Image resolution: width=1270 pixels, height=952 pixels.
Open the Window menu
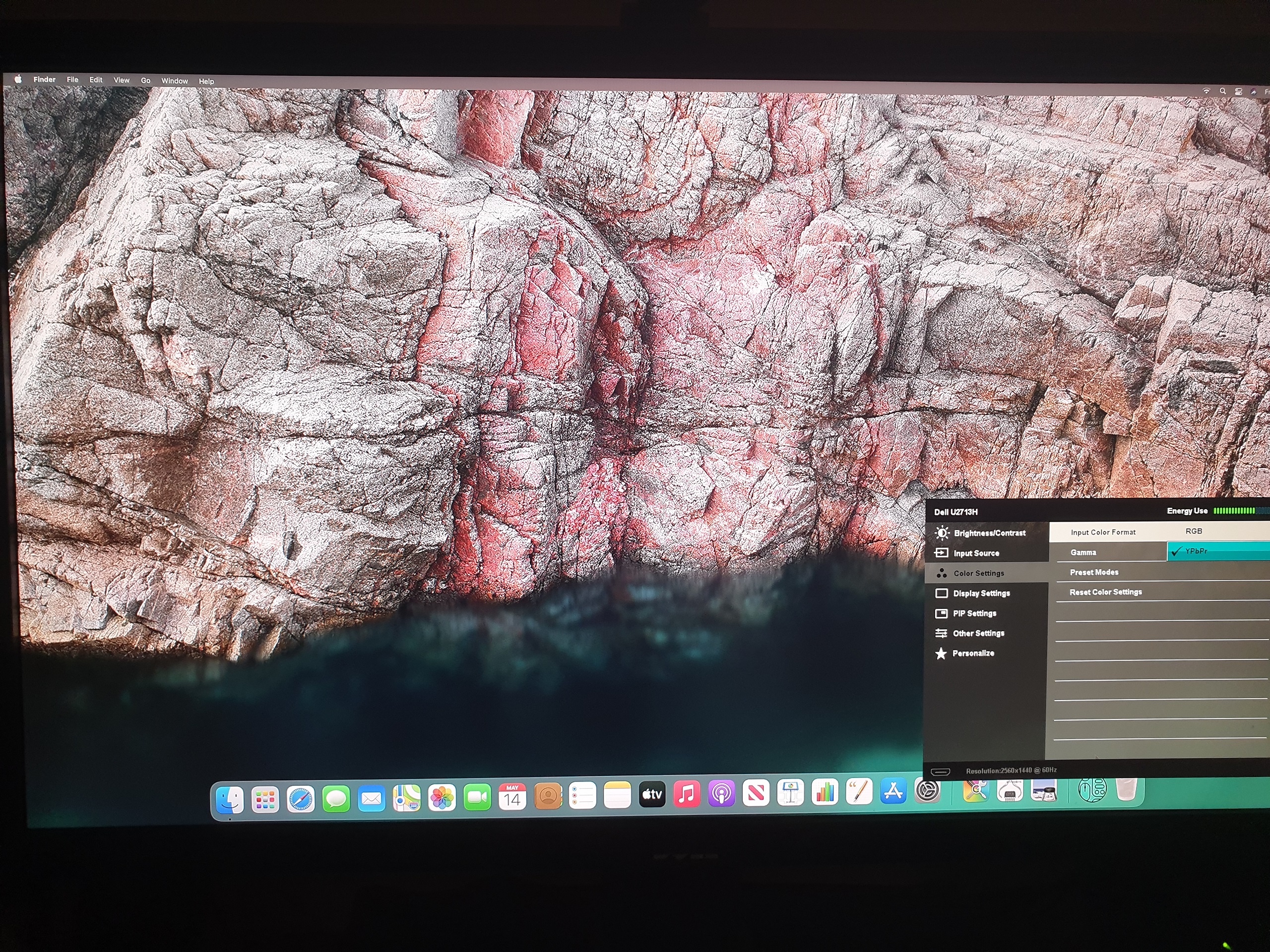pyautogui.click(x=175, y=81)
